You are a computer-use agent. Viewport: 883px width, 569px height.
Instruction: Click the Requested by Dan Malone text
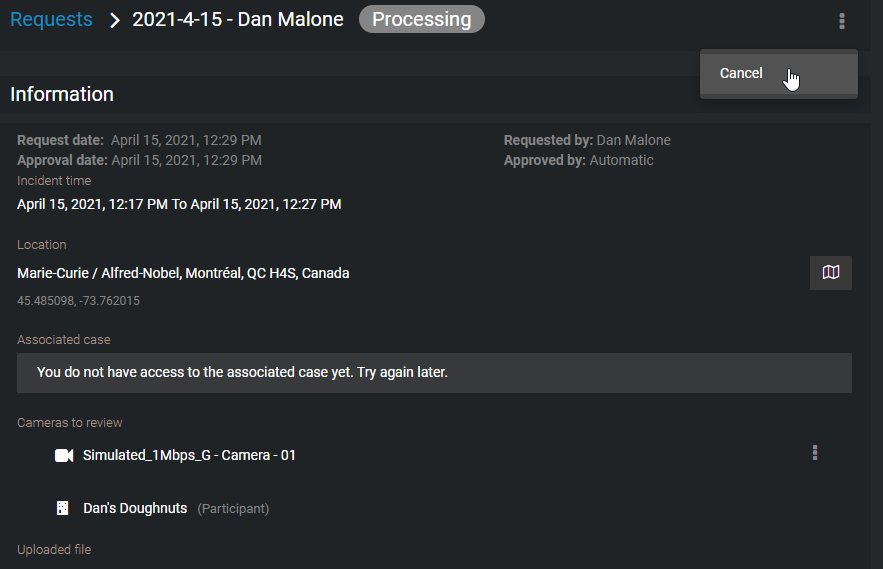[587, 140]
